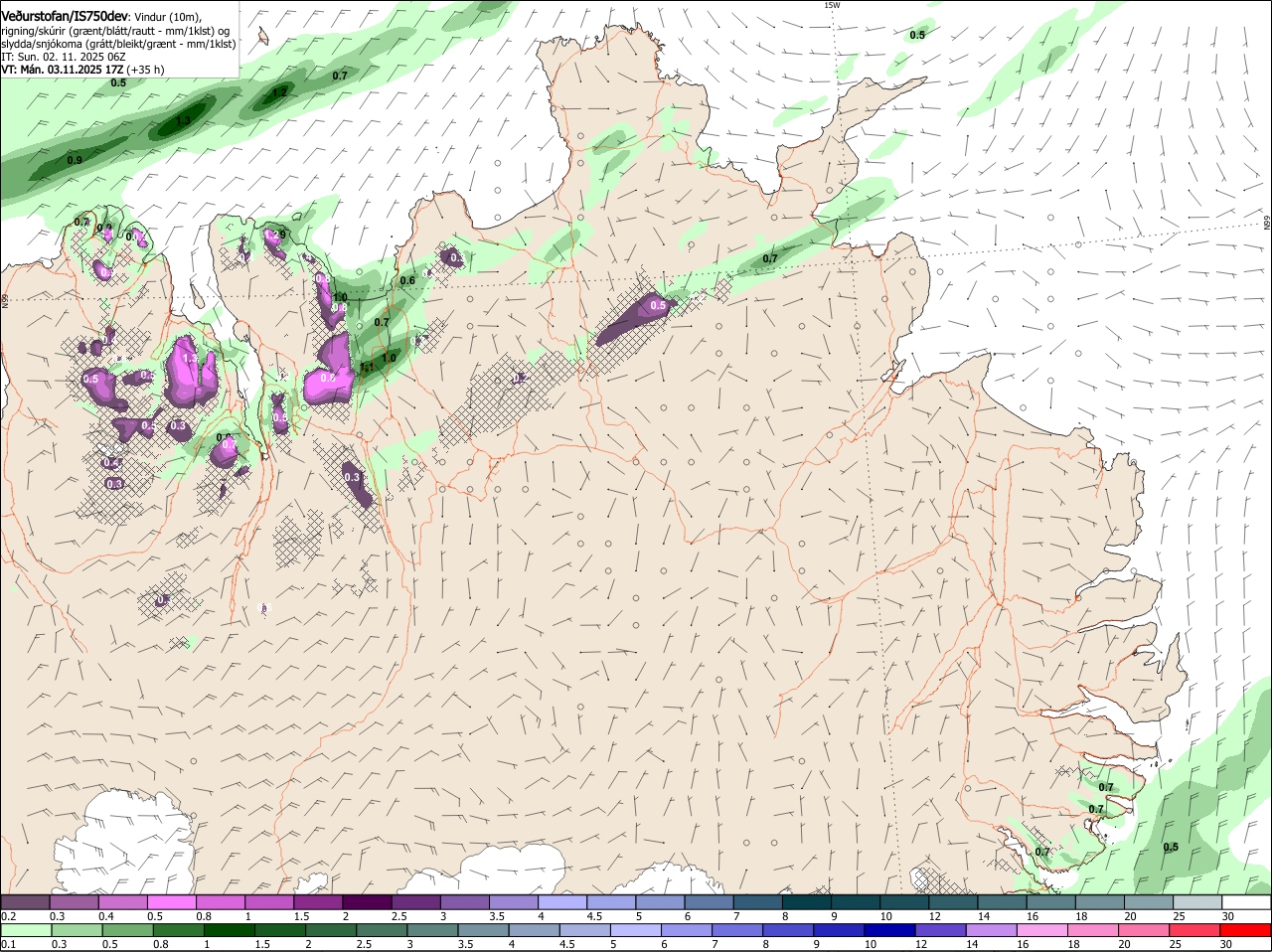Screen dimensions: 1272x952
Task: Click the '0.5' value in the purple snow band
Action: pos(657,306)
